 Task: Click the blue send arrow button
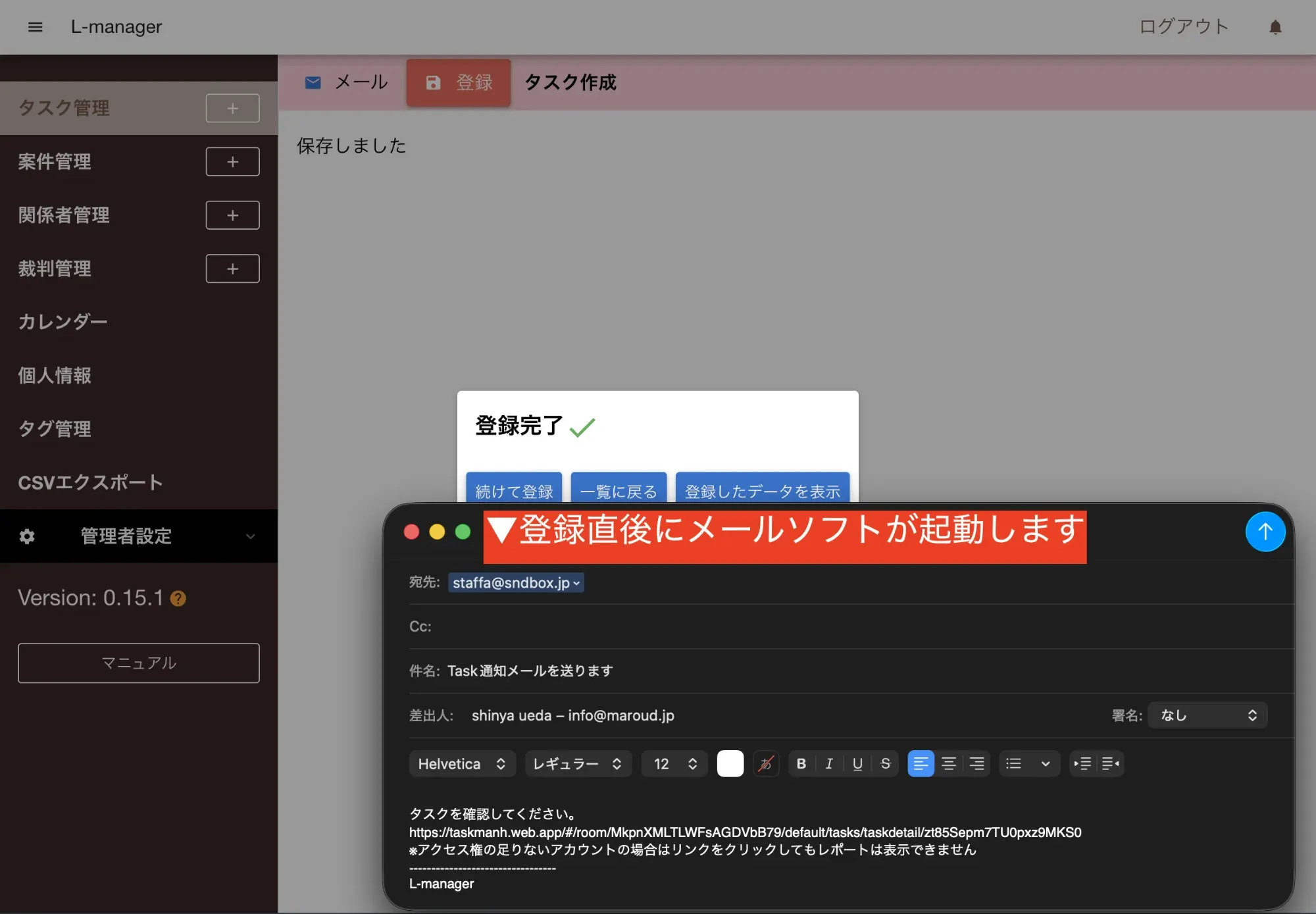pos(1264,532)
